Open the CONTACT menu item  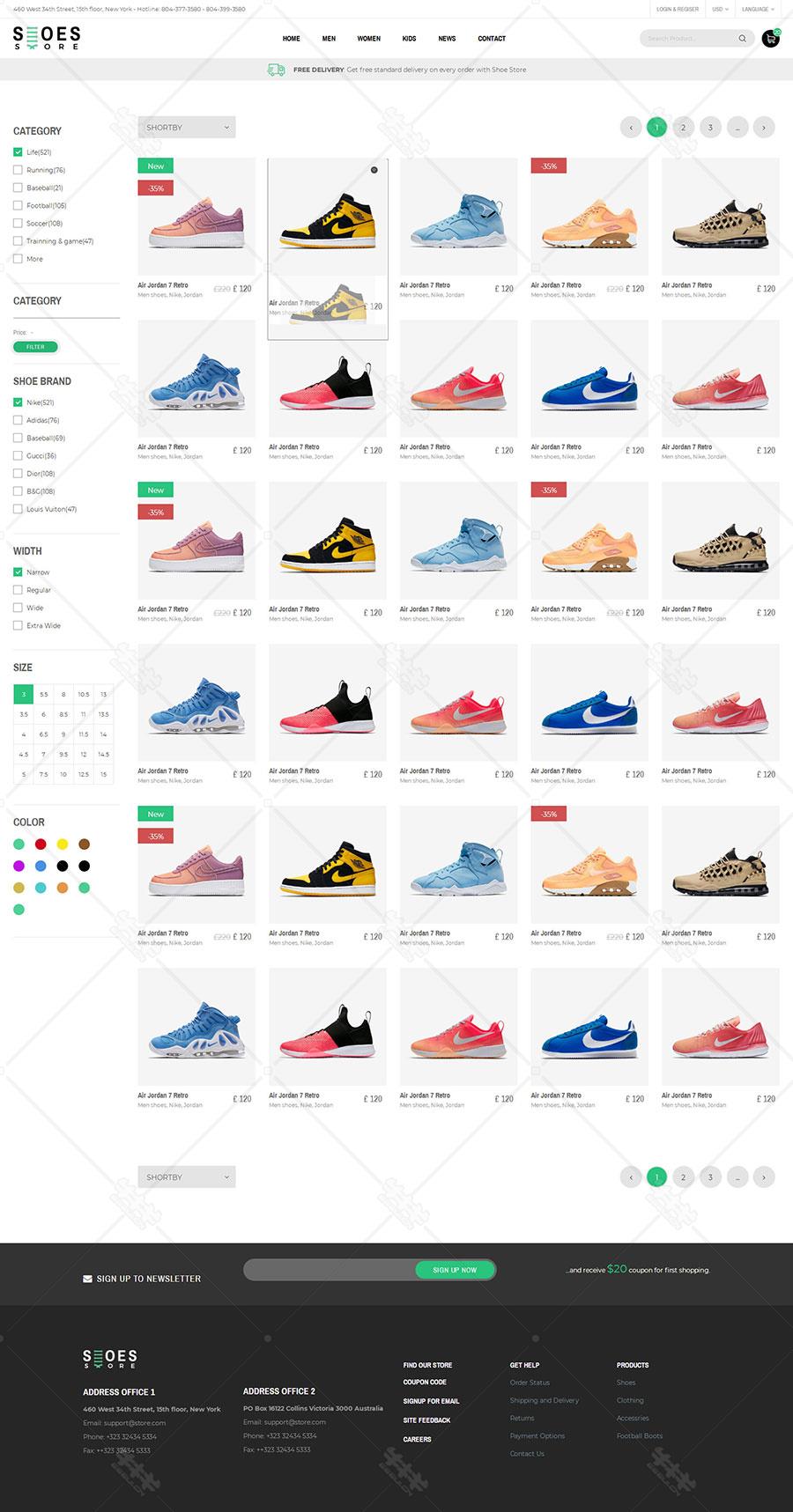[x=492, y=39]
